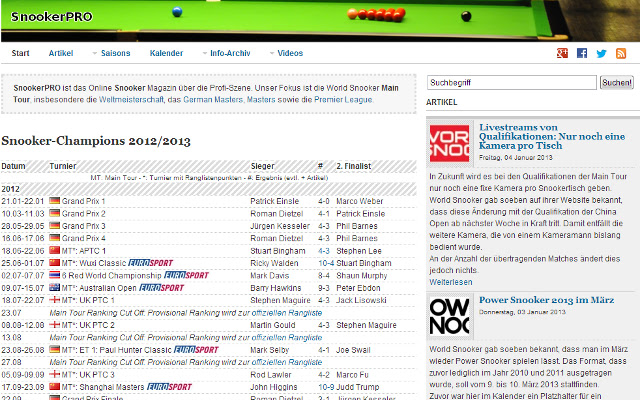
Task: Open the 4-3 result link for APTC 1
Action: click(324, 251)
